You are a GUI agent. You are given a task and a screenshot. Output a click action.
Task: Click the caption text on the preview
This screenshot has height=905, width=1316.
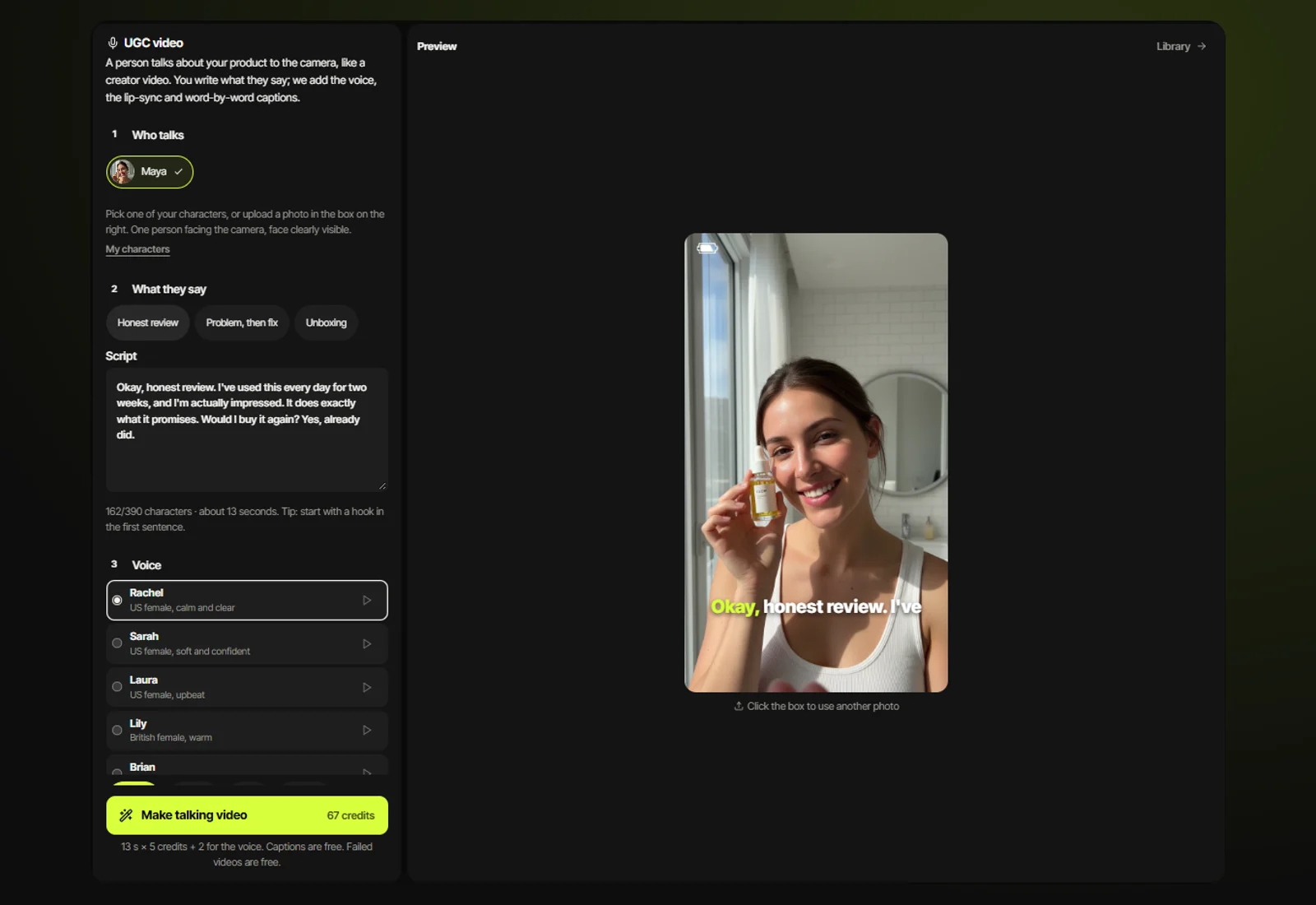[816, 607]
